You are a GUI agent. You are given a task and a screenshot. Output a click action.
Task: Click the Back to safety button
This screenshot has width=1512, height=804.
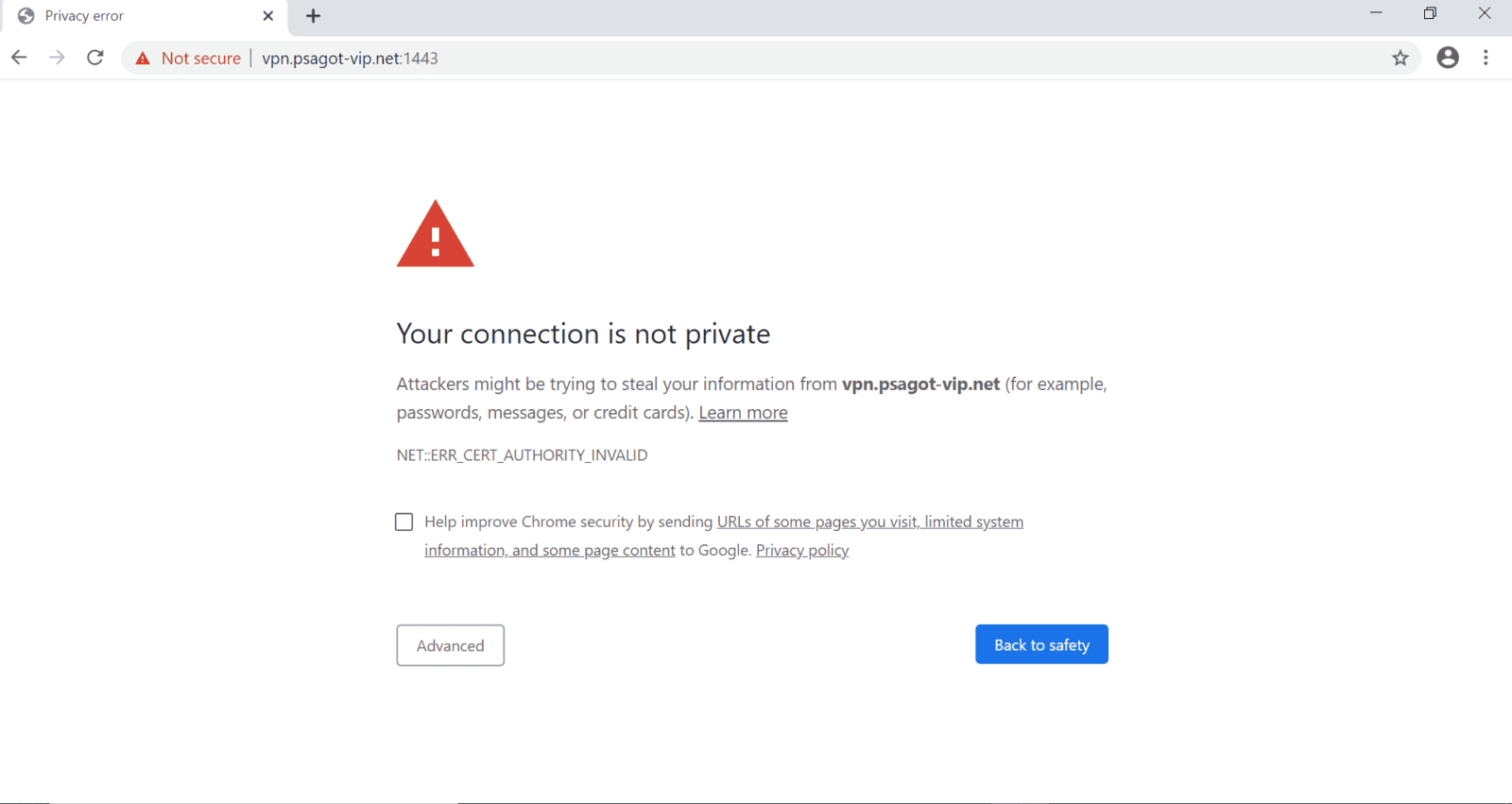point(1041,644)
